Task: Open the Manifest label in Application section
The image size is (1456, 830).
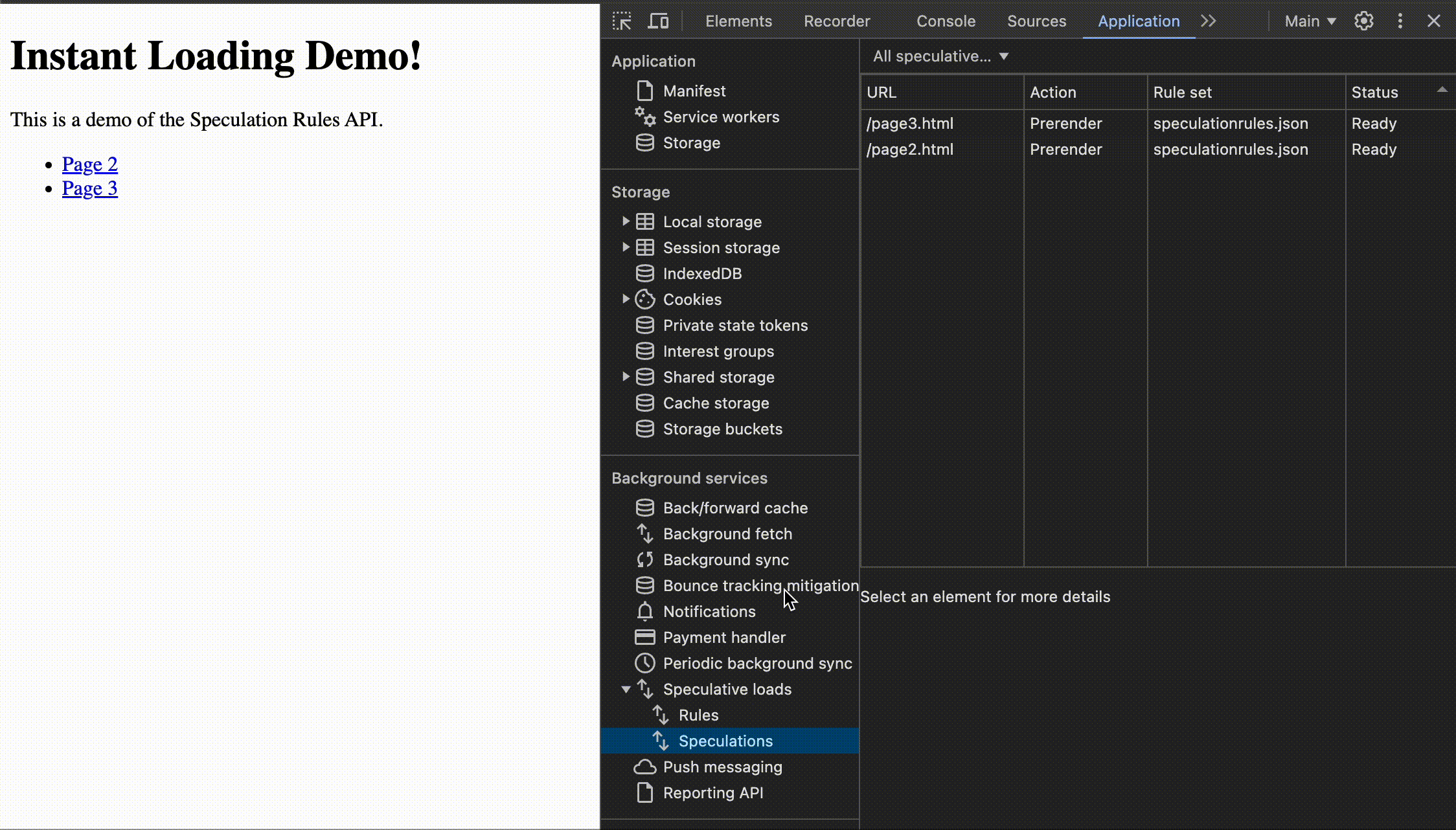Action: [x=694, y=91]
